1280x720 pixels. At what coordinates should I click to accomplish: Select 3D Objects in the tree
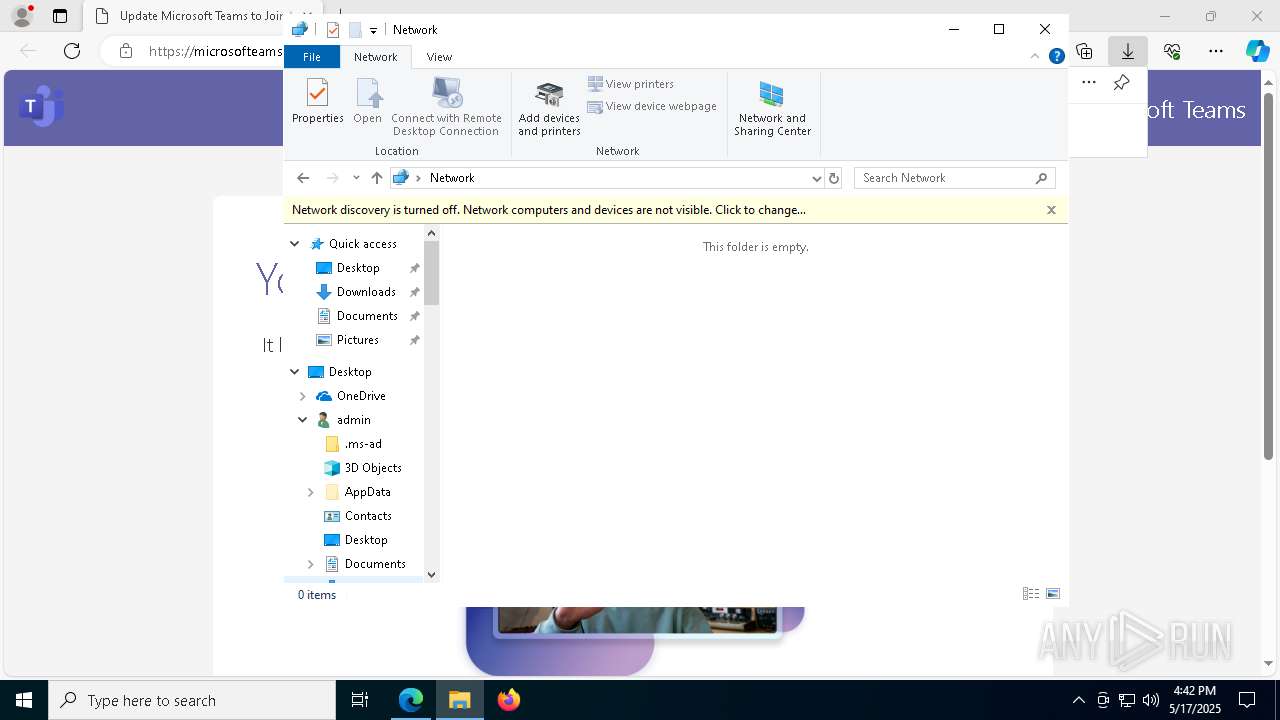coord(373,468)
